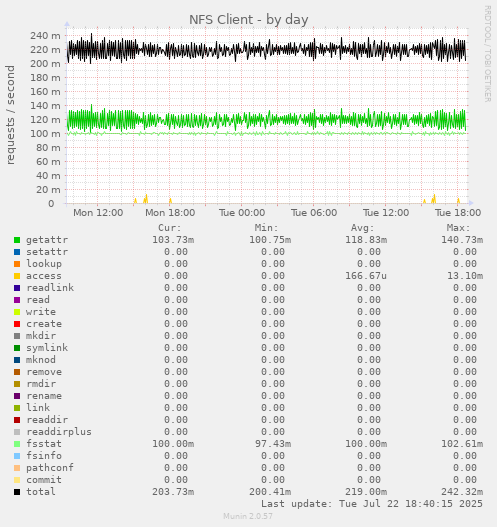The width and height of the screenshot is (497, 527).
Task: Click the blue setattr legend swatch
Action: (17, 252)
